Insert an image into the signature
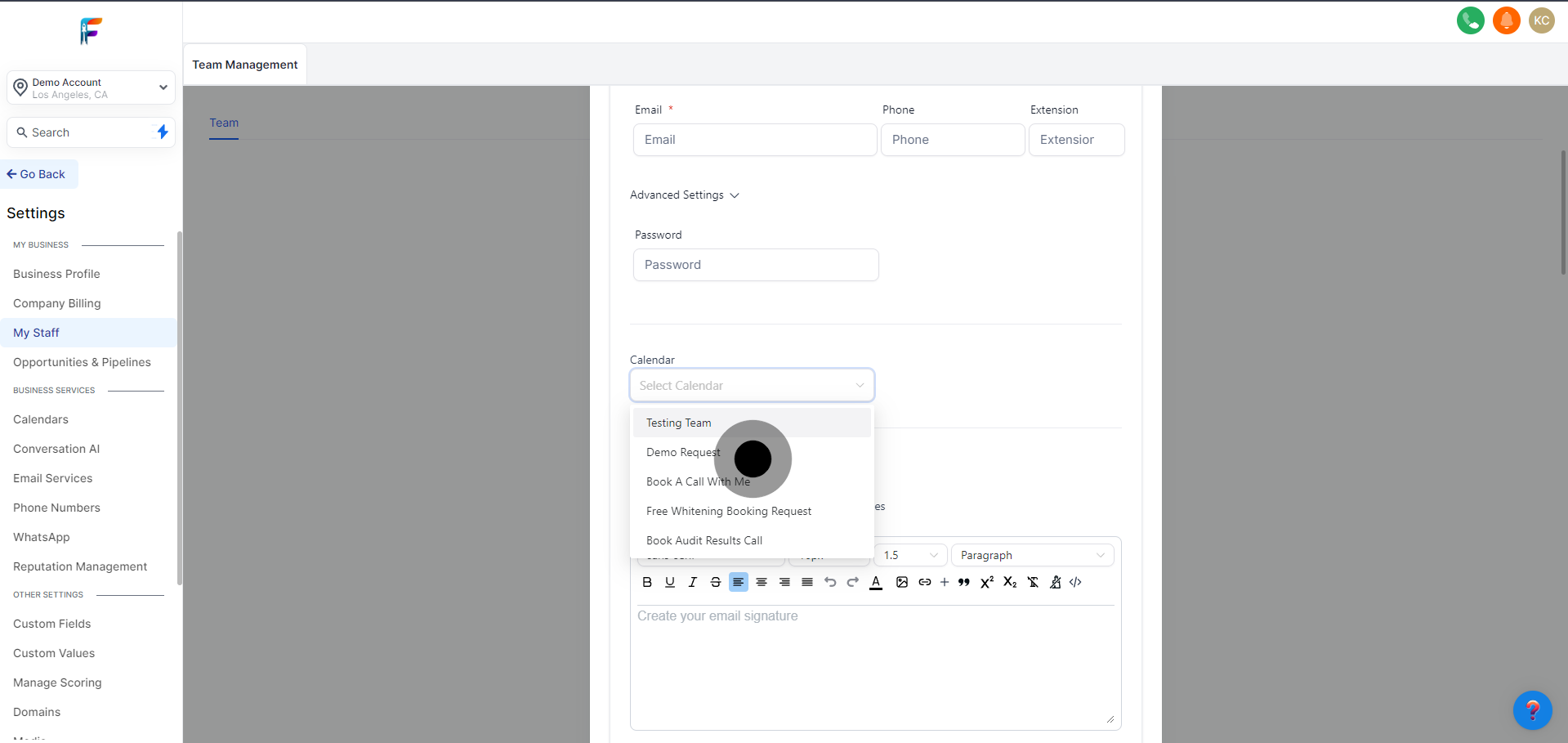 [902, 582]
